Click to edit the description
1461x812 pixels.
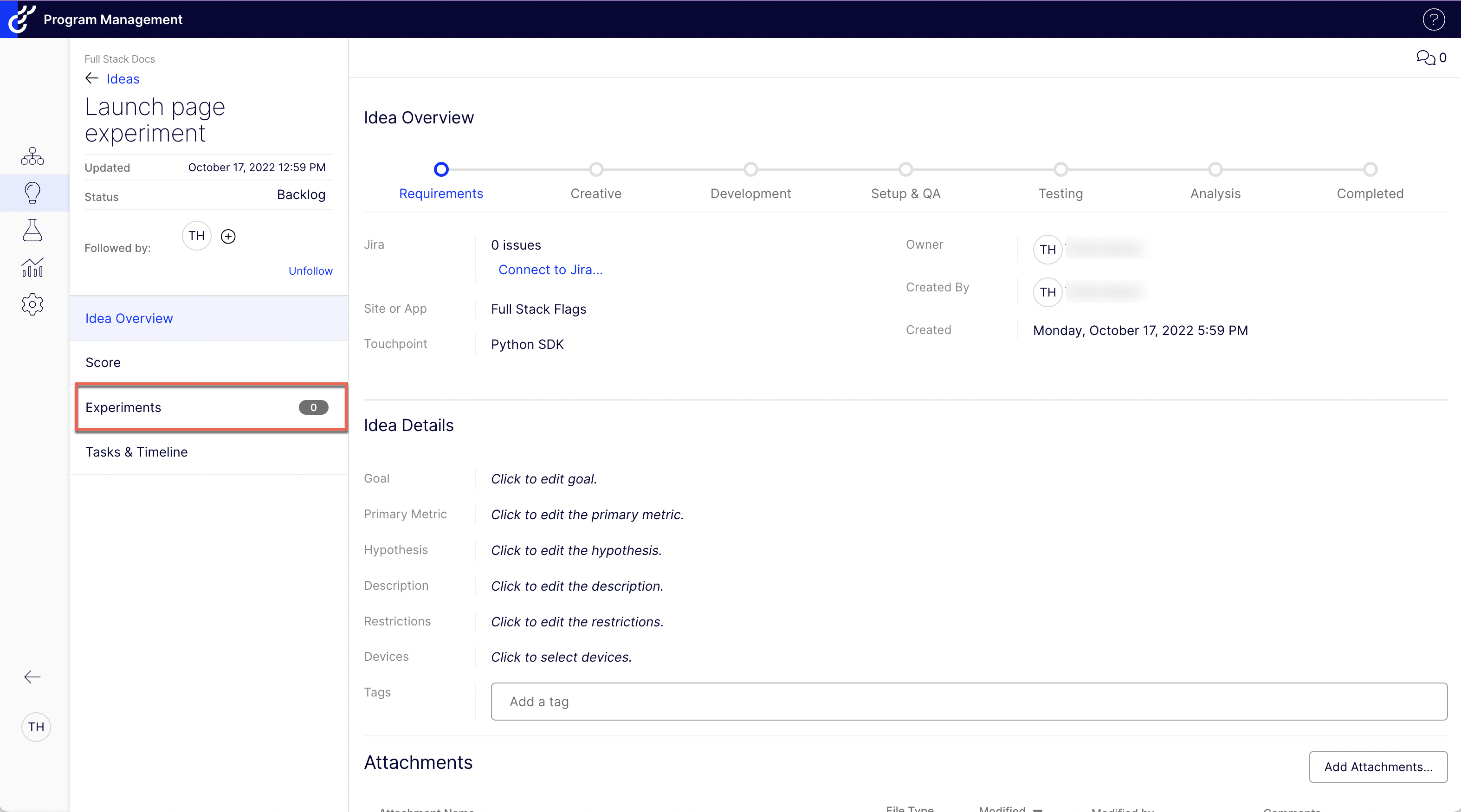click(577, 586)
